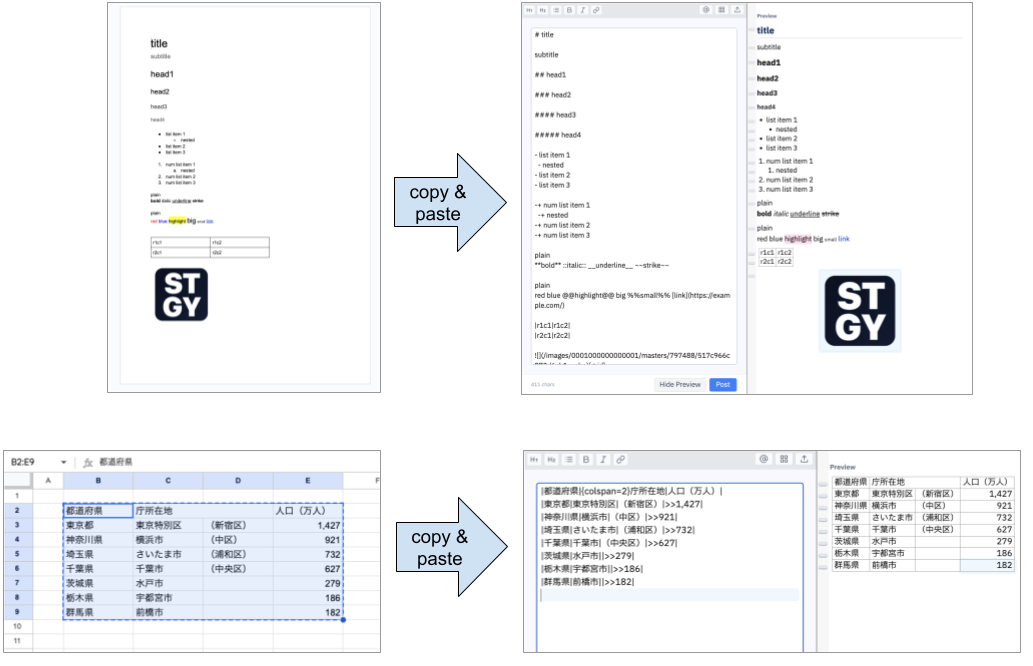The width and height of the screenshot is (1033, 666).
Task: Open the B2:E9 name box dropdown arrow
Action: point(64,462)
